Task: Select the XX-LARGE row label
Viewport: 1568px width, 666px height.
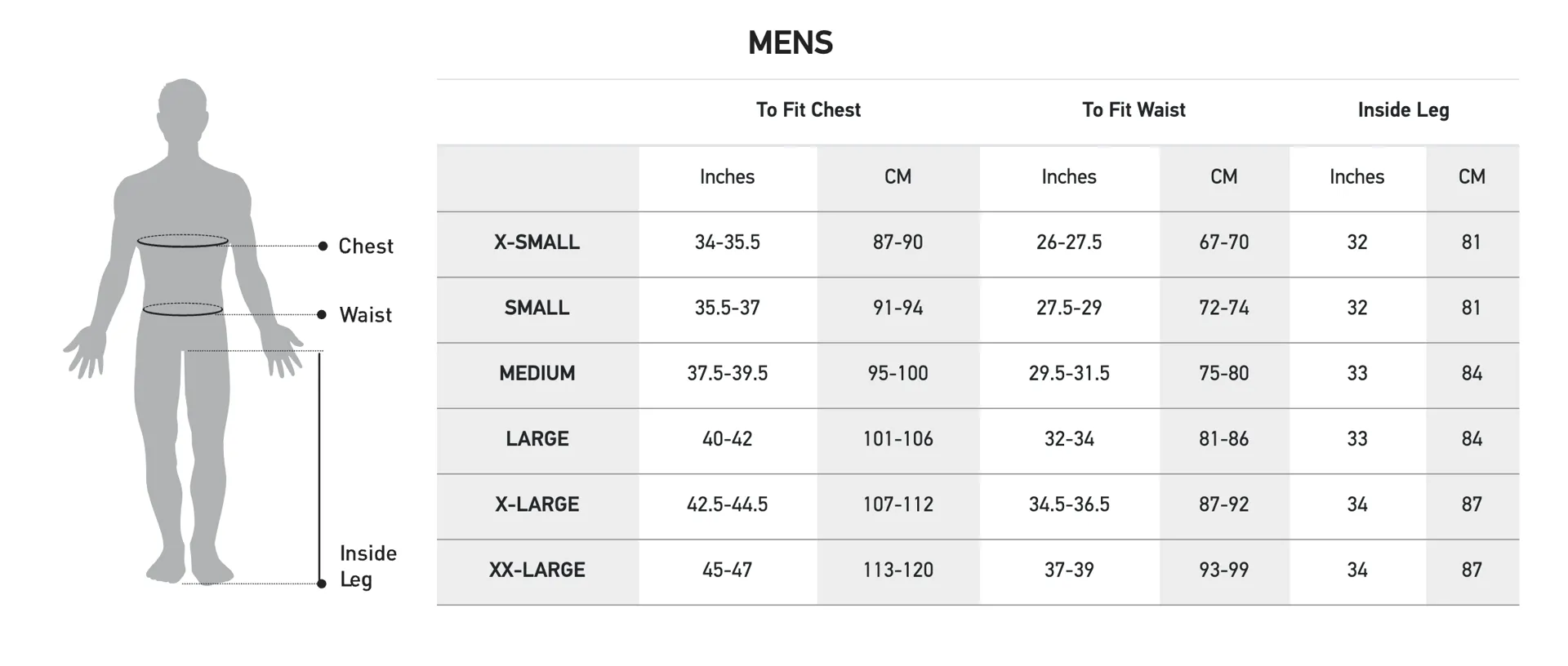Action: click(537, 570)
